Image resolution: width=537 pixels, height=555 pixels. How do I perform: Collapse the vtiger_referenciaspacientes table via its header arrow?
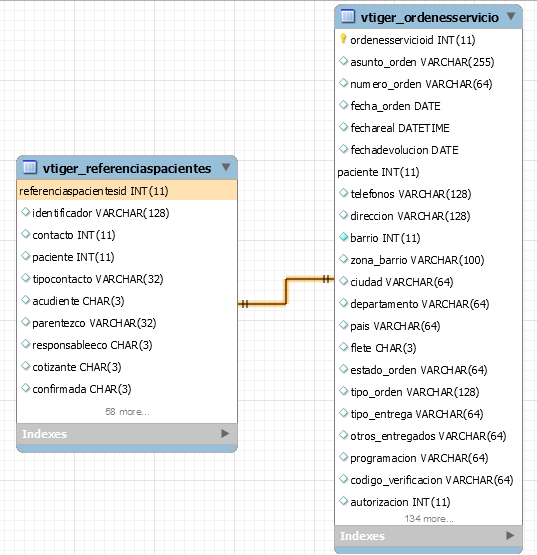pyautogui.click(x=226, y=167)
